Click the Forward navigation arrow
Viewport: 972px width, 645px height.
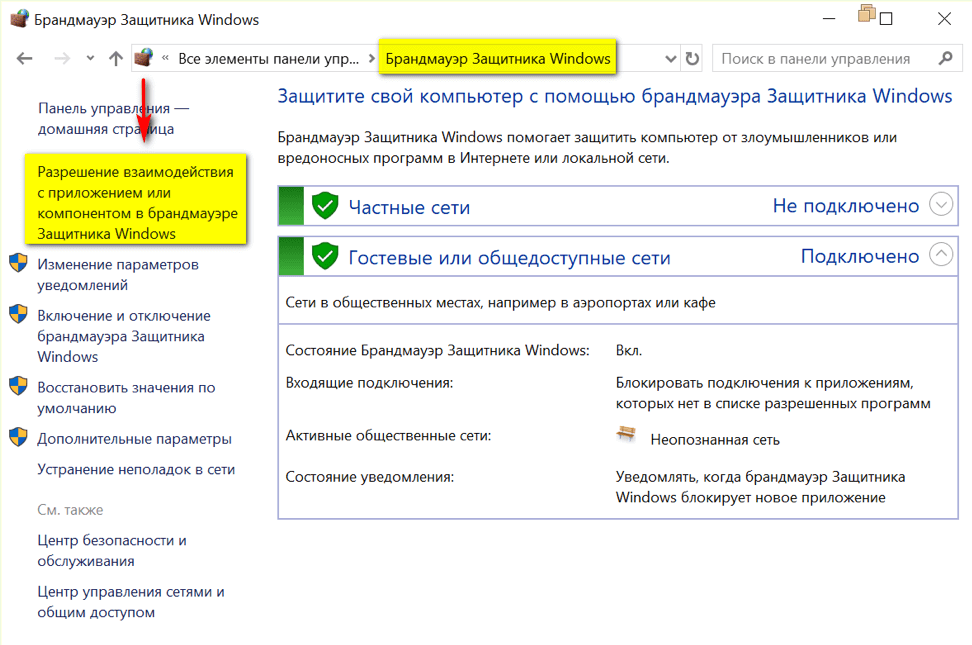(x=61, y=59)
